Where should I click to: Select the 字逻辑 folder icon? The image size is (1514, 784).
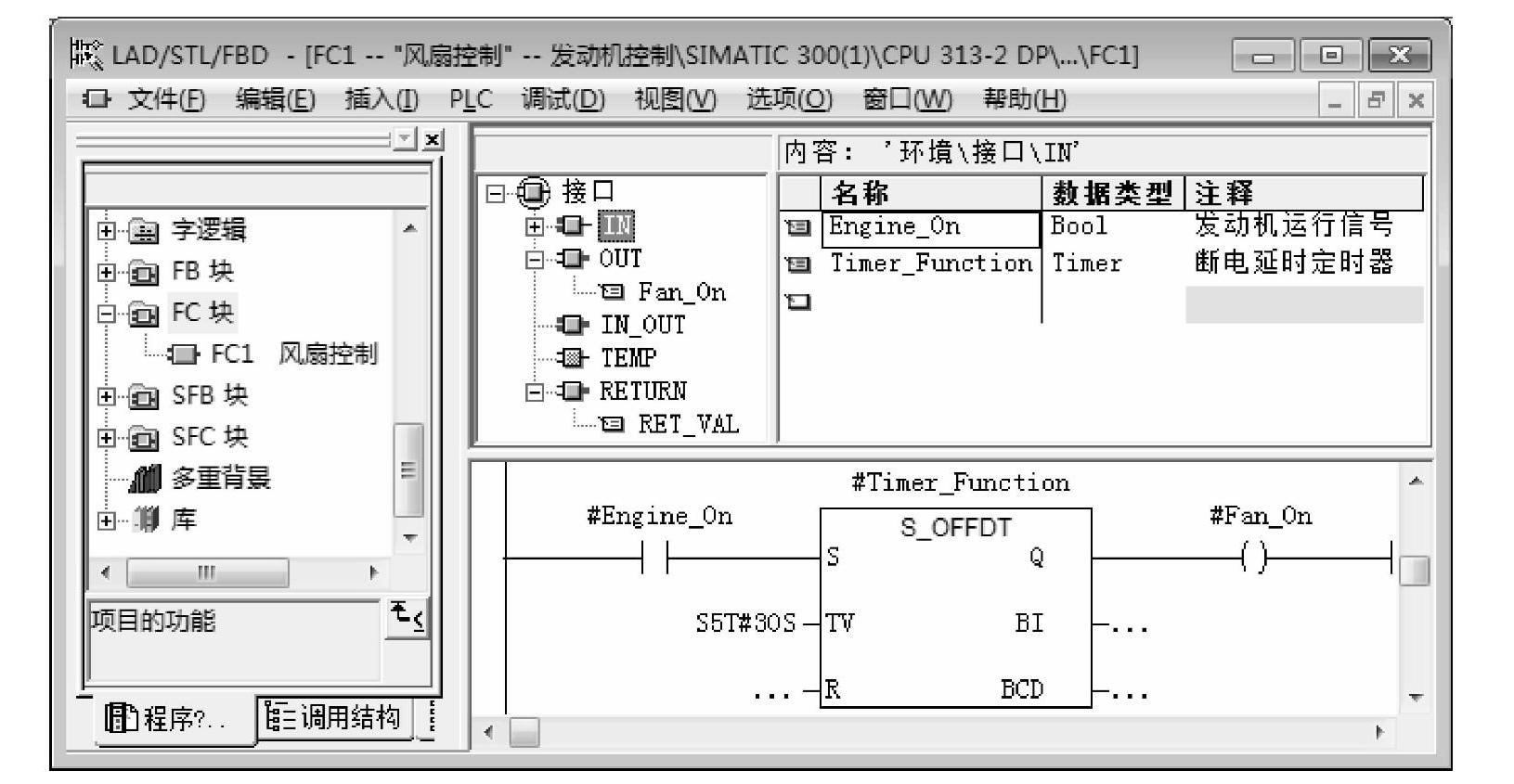click(144, 230)
